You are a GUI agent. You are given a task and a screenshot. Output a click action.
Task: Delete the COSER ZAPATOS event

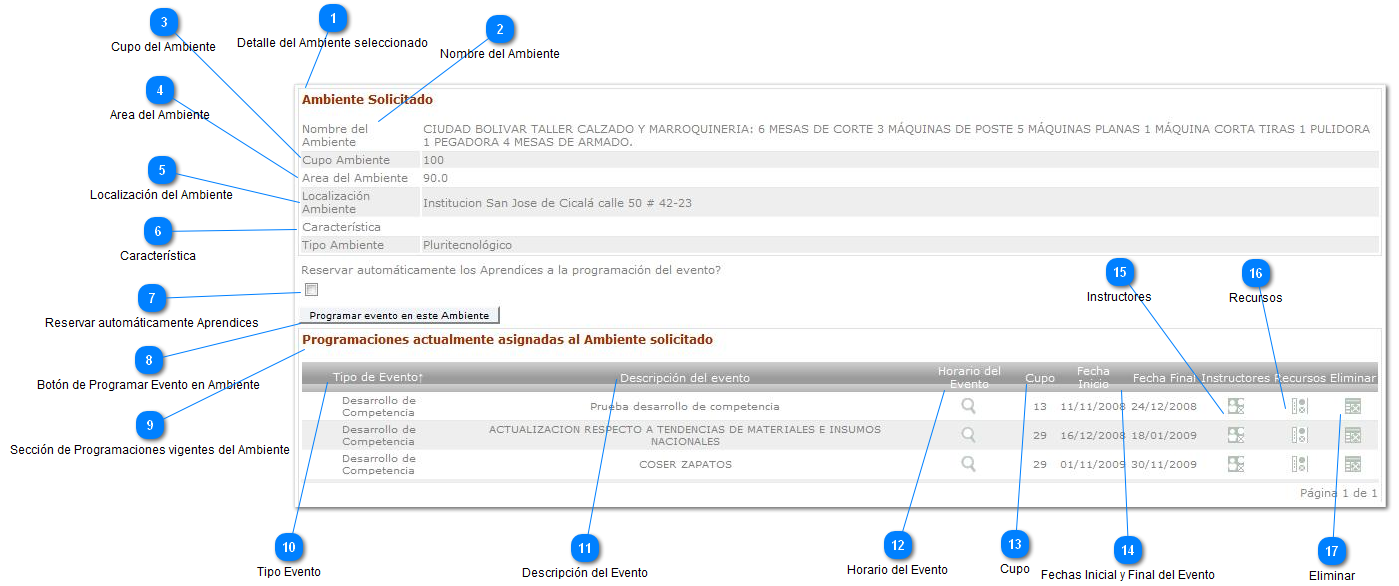tap(1353, 464)
